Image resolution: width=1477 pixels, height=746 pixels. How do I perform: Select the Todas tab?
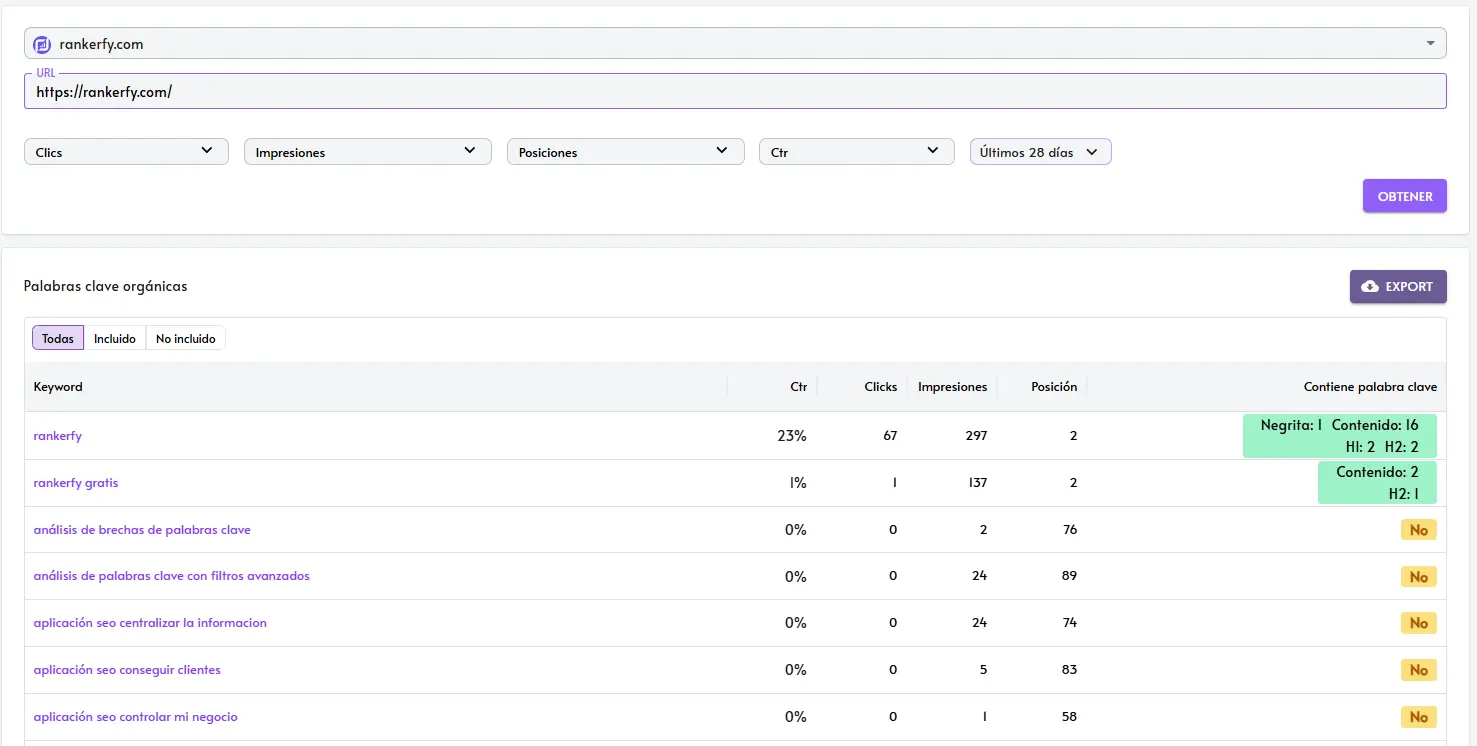click(x=58, y=338)
